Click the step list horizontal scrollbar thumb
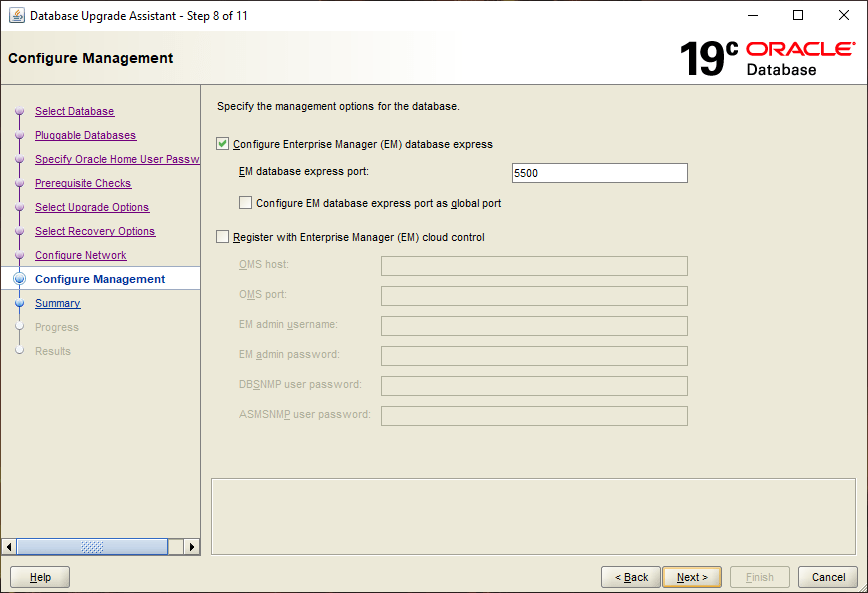868x593 pixels. pos(92,547)
